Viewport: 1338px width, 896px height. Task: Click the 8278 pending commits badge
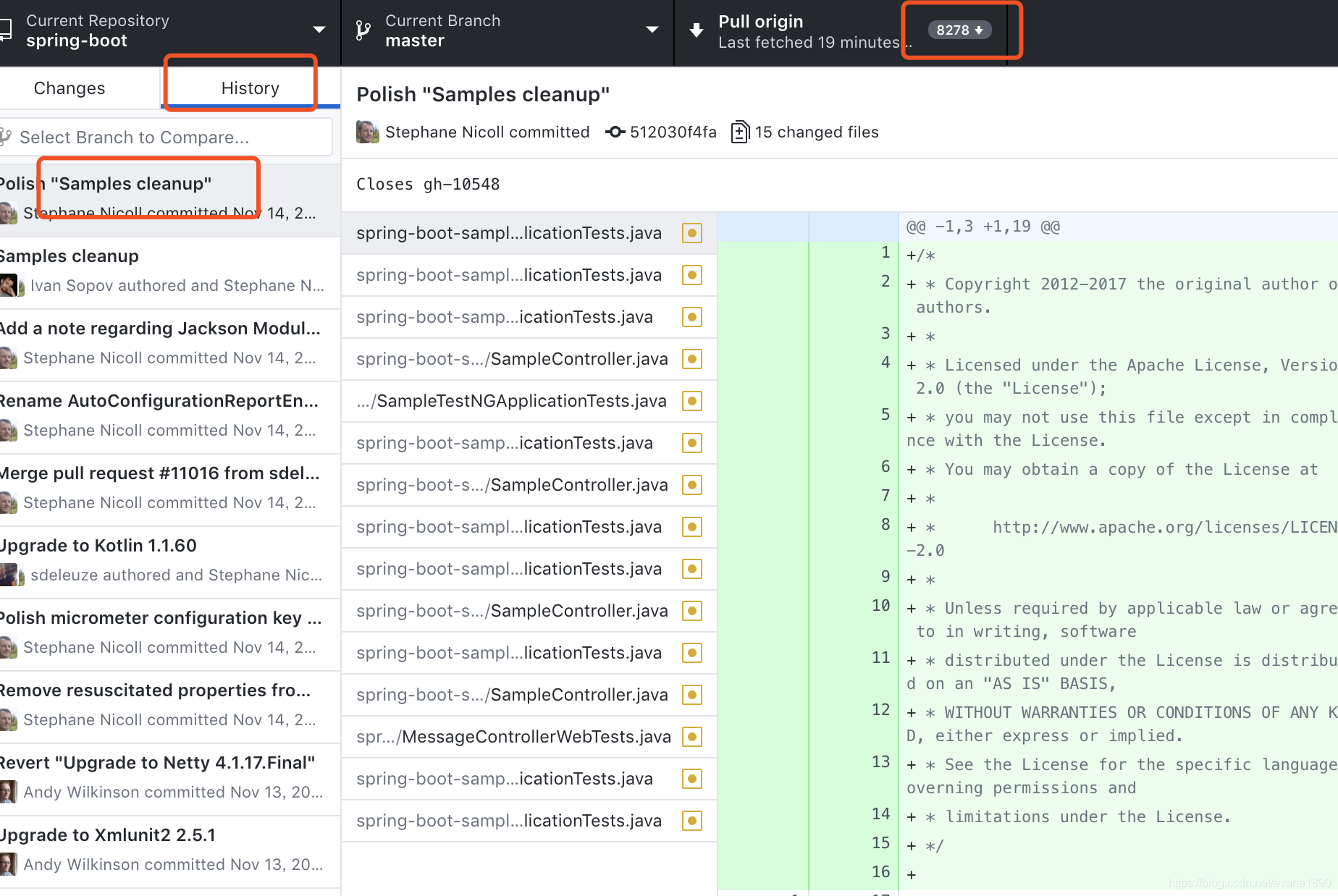pyautogui.click(x=959, y=30)
